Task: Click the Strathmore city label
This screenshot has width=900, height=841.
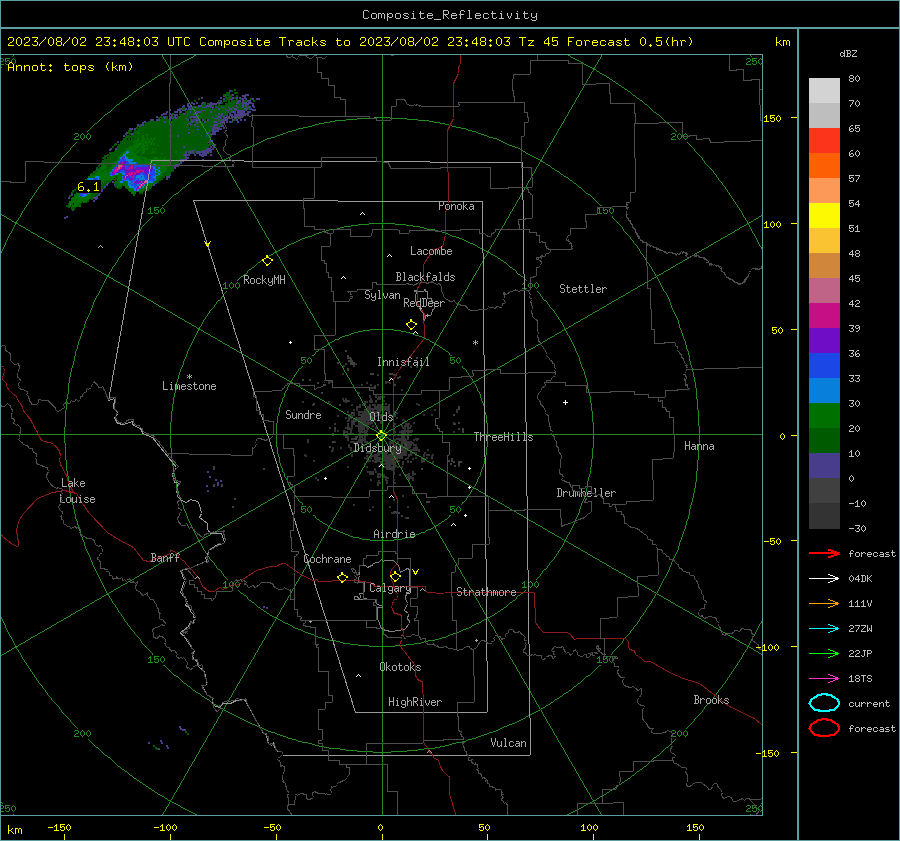Action: [x=486, y=592]
